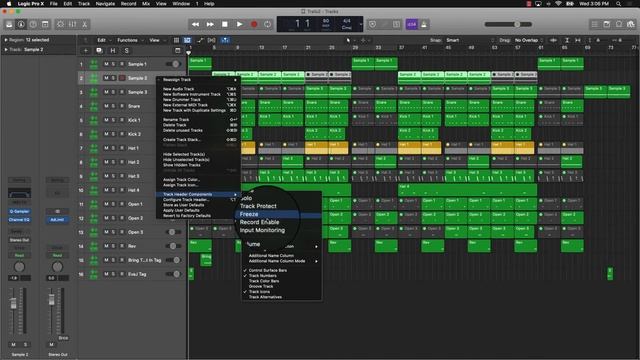Viewport: 640px width, 360px height.
Task: Expand the Track Sample 2 disclosure triangle
Action: point(6,49)
